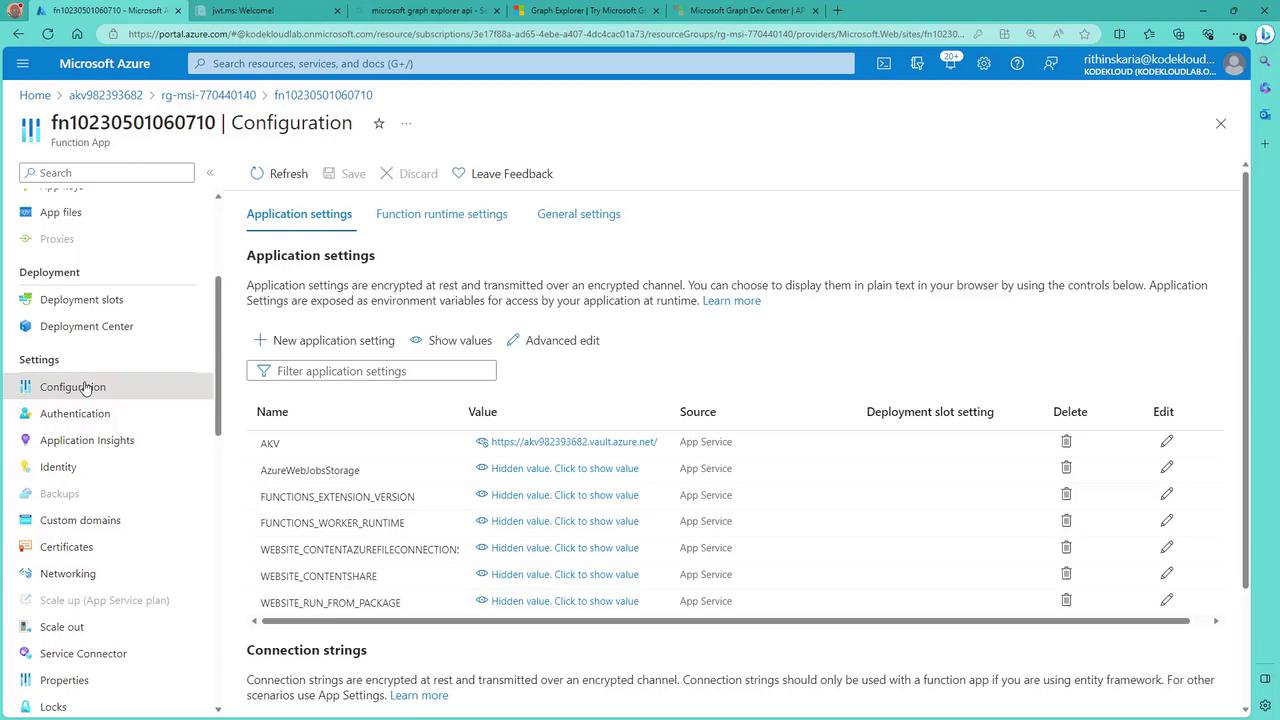The image size is (1280, 720).
Task: Delete the WEBSITE_CONTENTSHARE setting
Action: (1066, 573)
